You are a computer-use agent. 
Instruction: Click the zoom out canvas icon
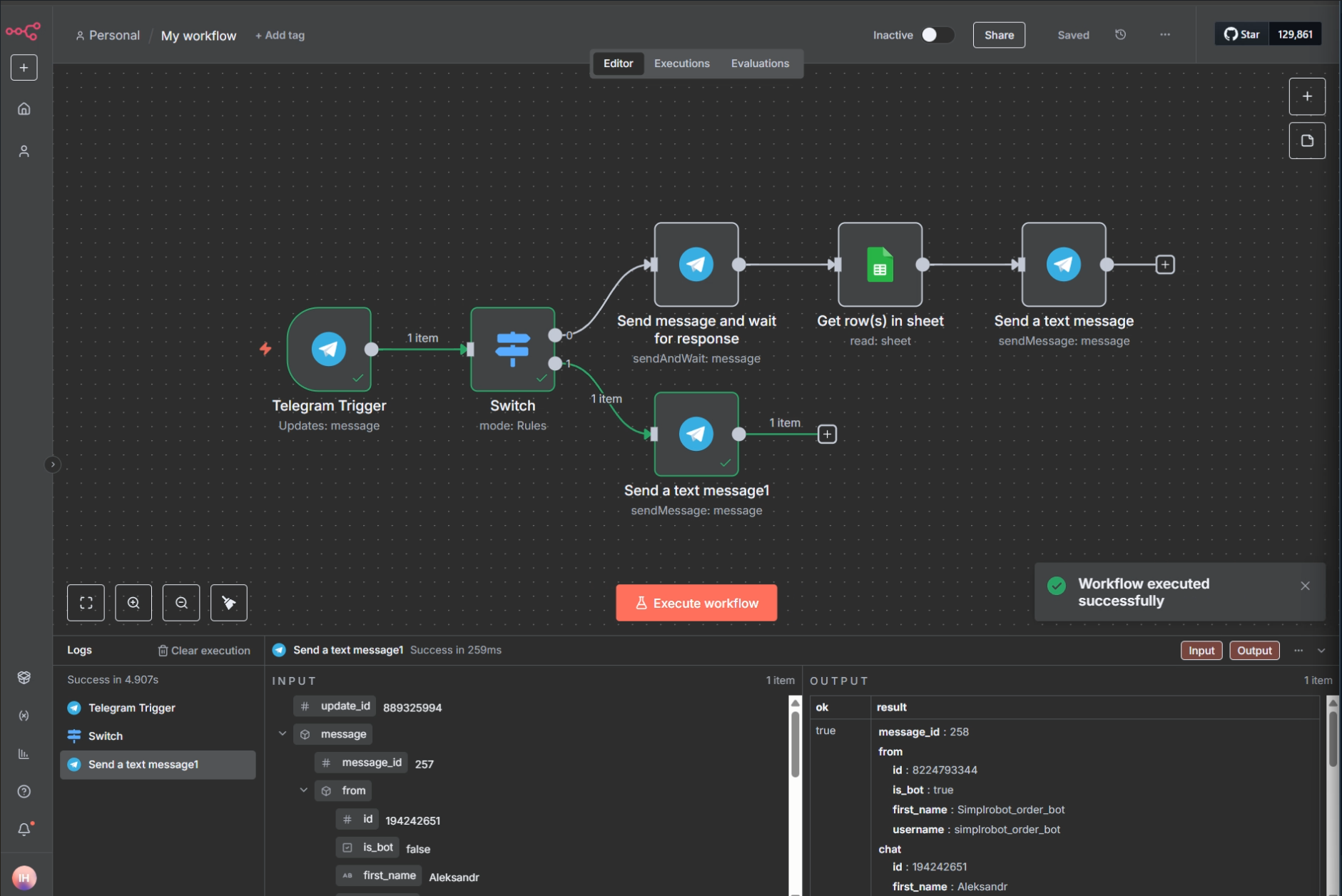181,603
